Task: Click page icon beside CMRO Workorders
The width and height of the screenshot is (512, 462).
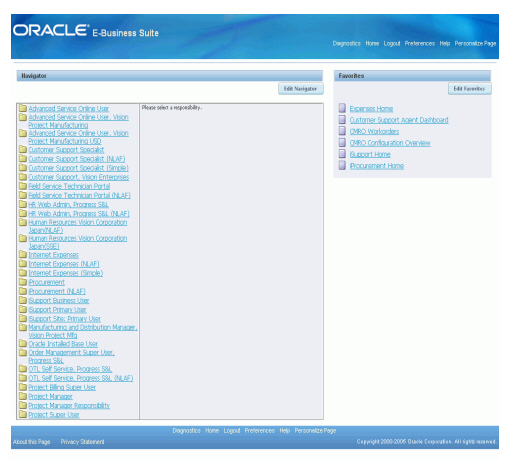Action: pos(342,131)
